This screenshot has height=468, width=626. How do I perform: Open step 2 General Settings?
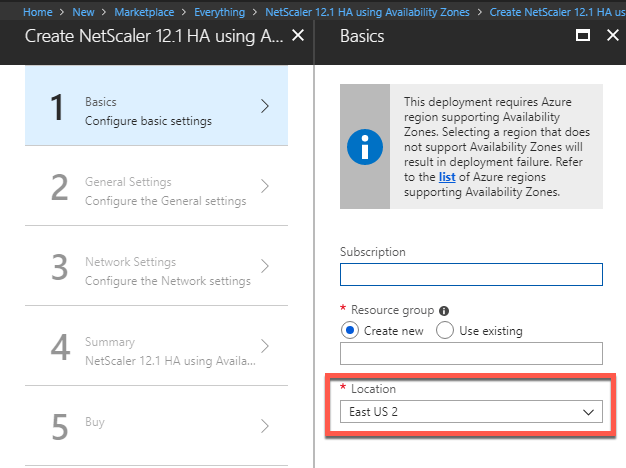click(x=156, y=186)
